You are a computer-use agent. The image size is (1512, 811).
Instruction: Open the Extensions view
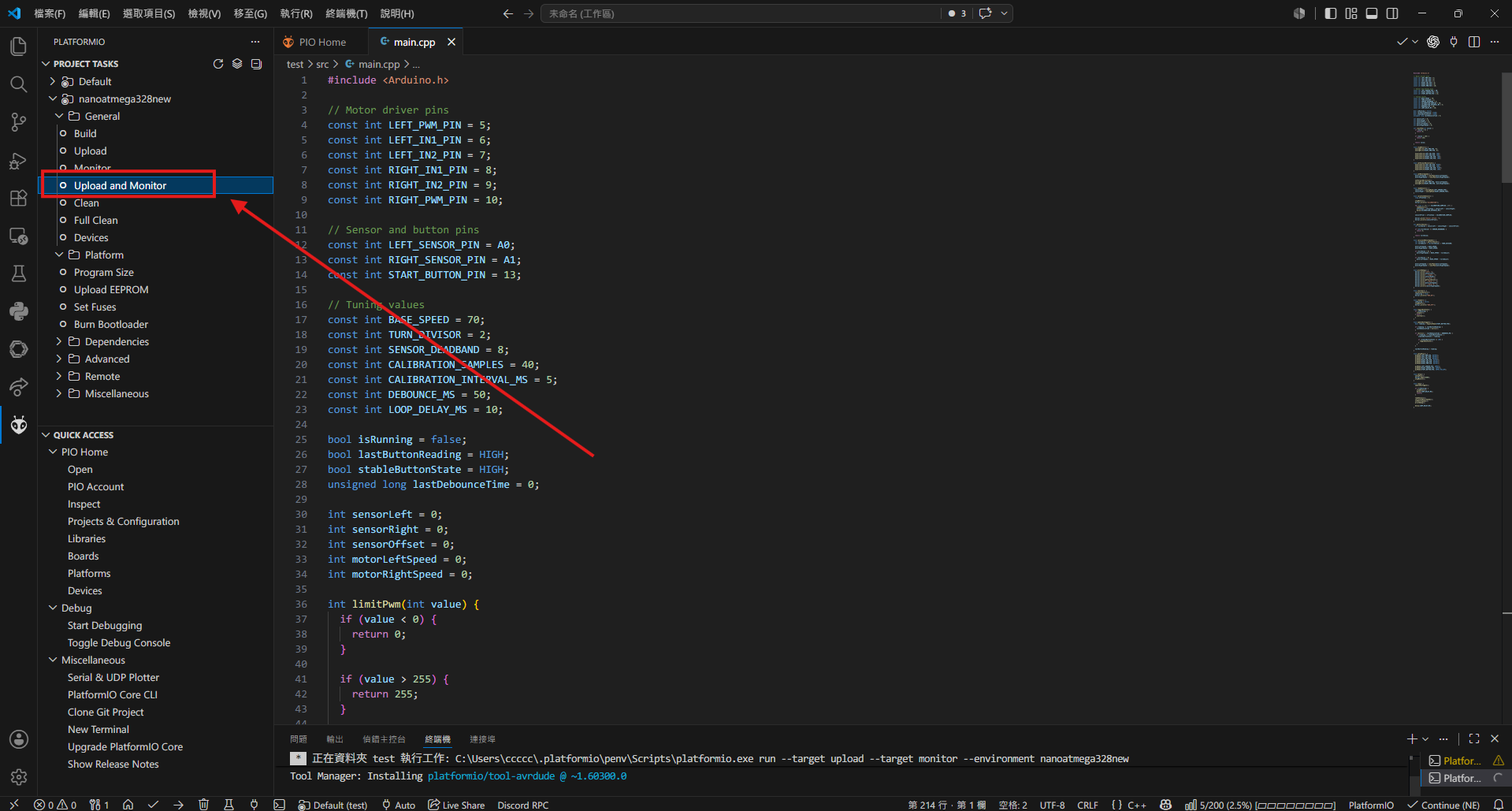[18, 198]
